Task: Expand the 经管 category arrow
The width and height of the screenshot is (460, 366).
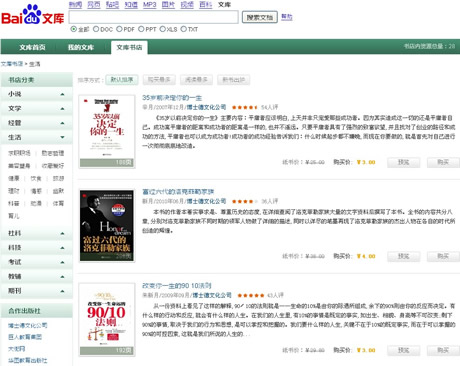Action: point(62,123)
